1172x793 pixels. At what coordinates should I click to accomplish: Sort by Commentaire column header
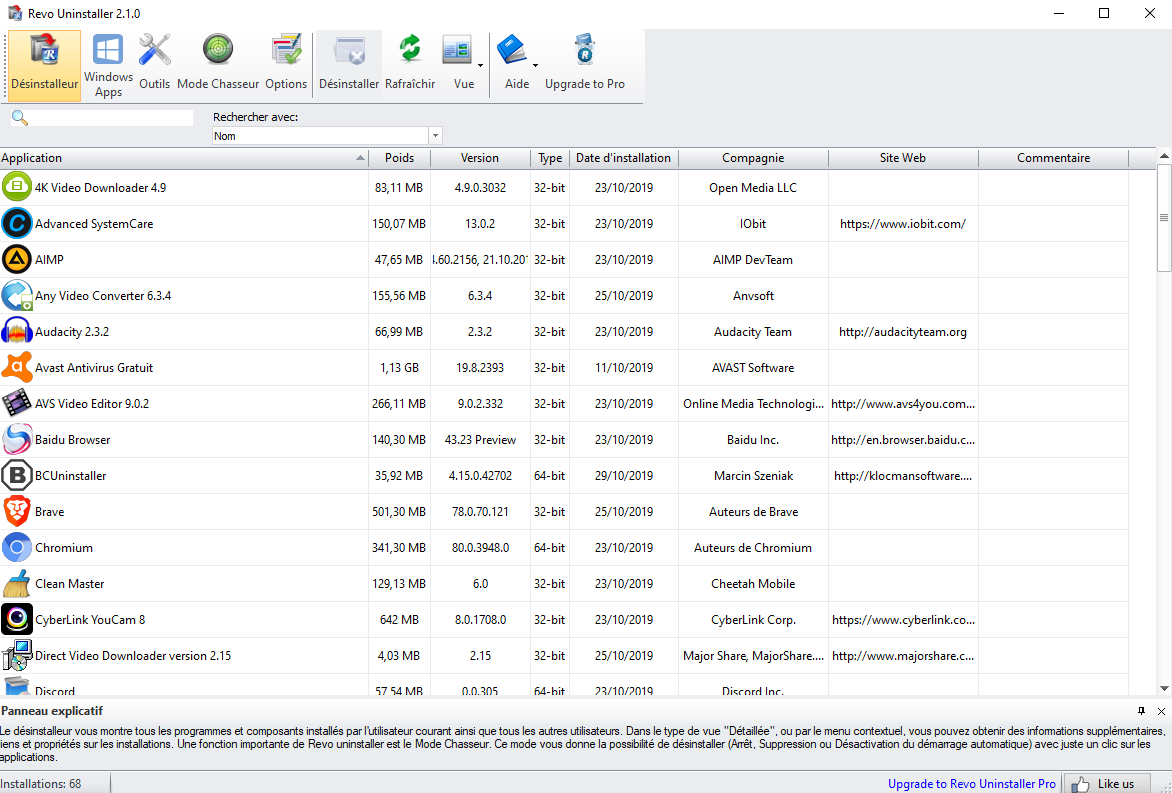pos(1053,158)
